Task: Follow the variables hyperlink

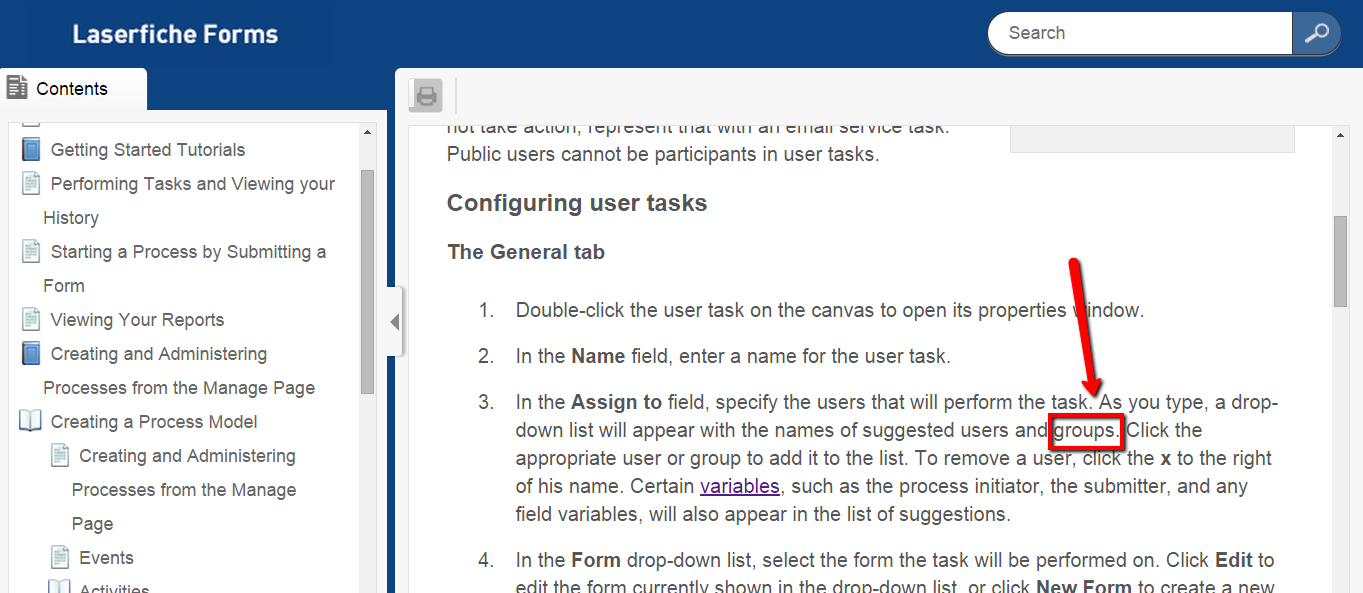Action: 739,487
